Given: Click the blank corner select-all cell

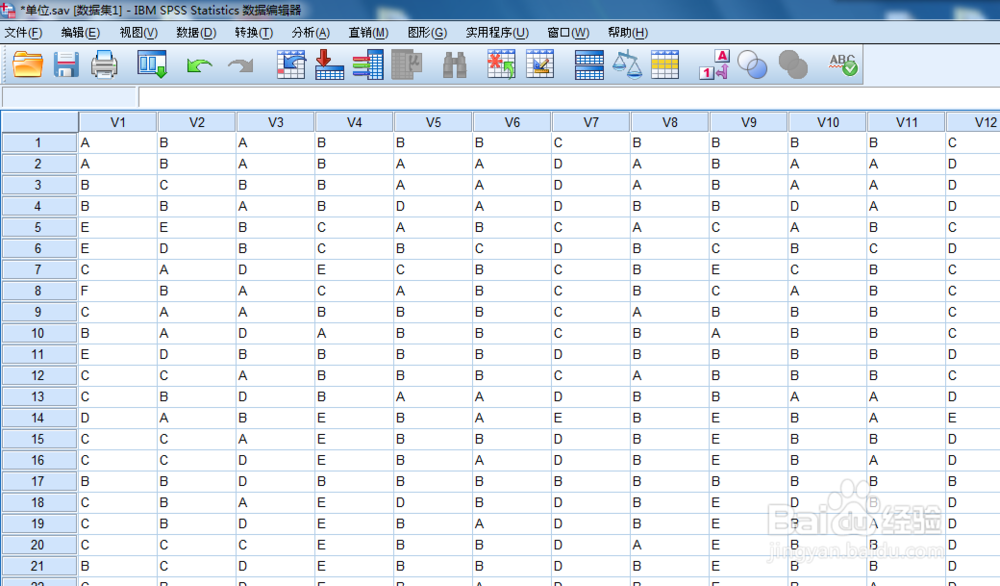Looking at the screenshot, I should click(40, 122).
